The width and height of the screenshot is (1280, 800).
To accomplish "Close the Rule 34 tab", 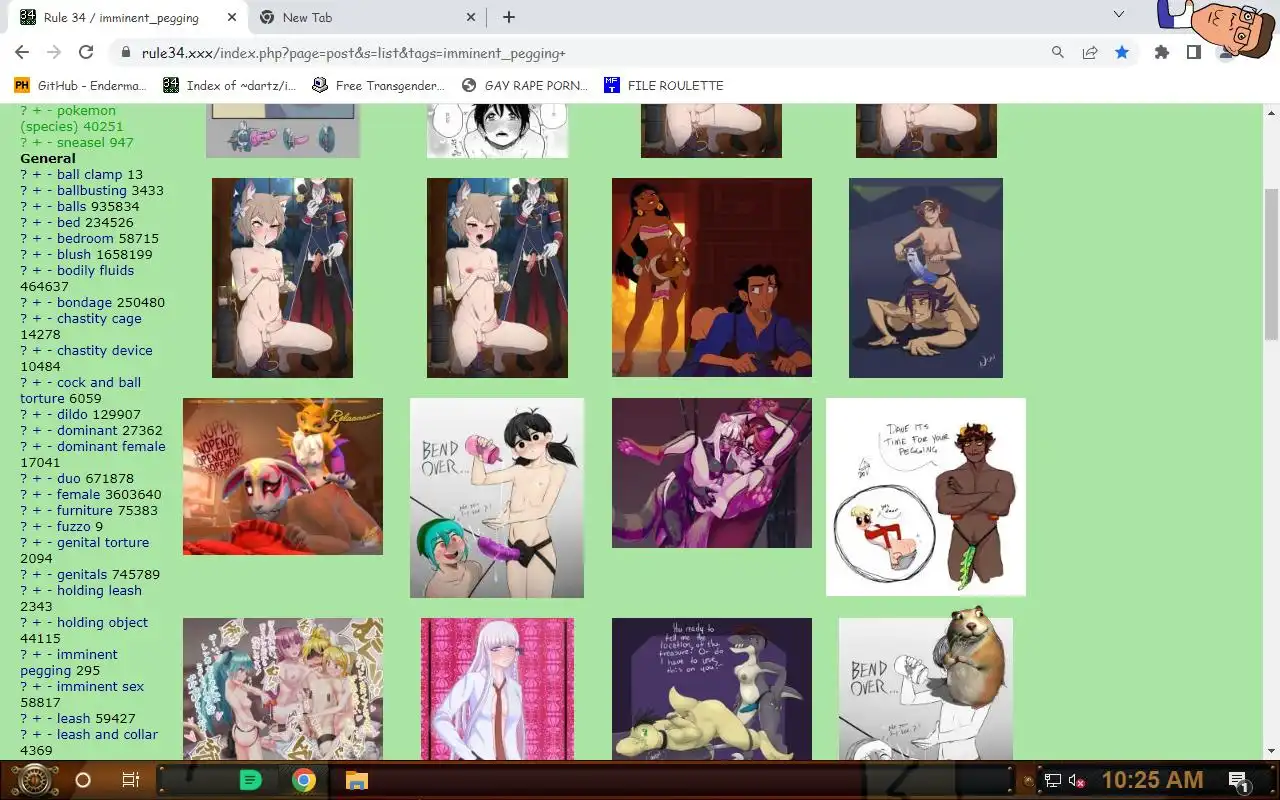I will click(x=231, y=17).
